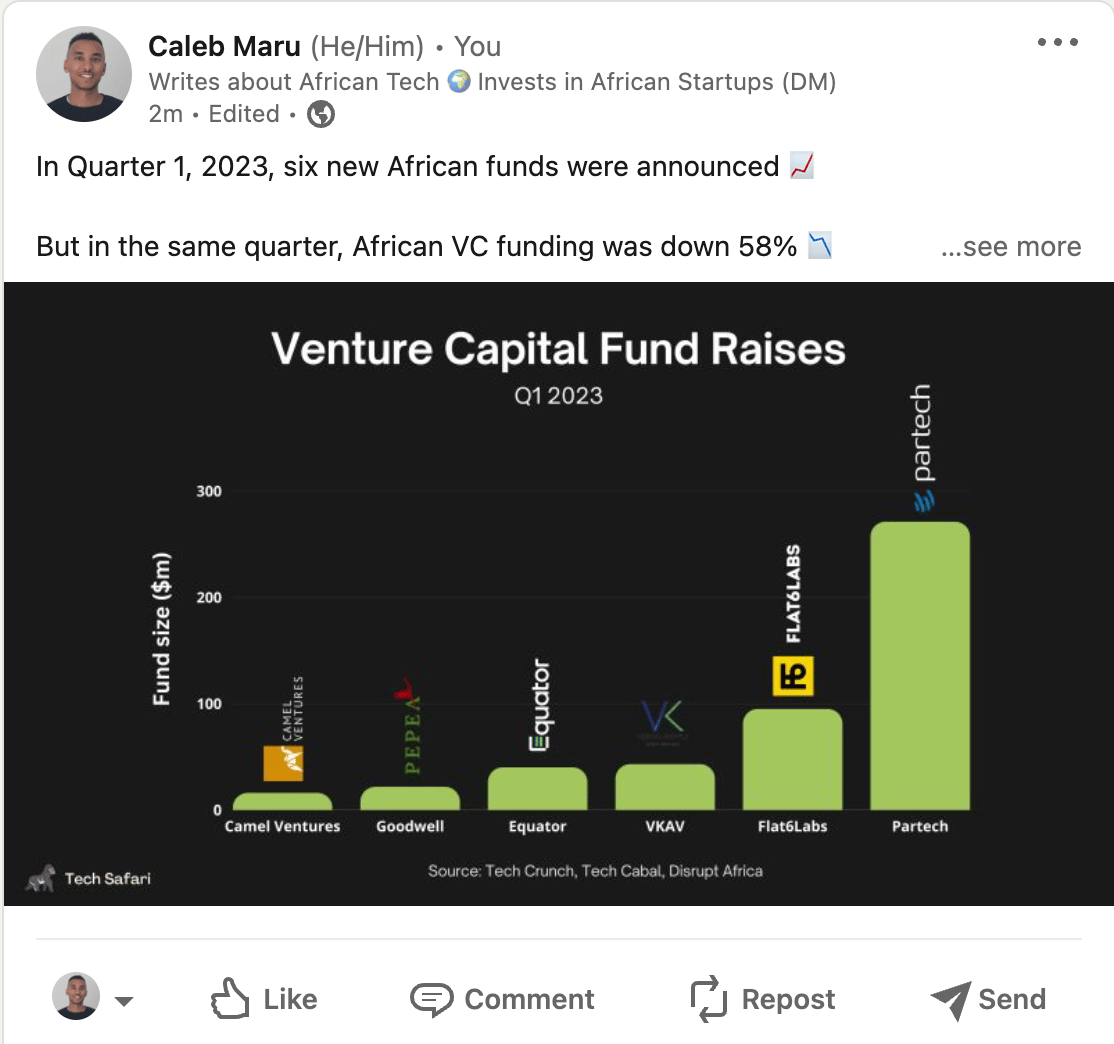Click the Flat6Labs yellow logo in chart
Image resolution: width=1114 pixels, height=1044 pixels.
click(x=794, y=676)
